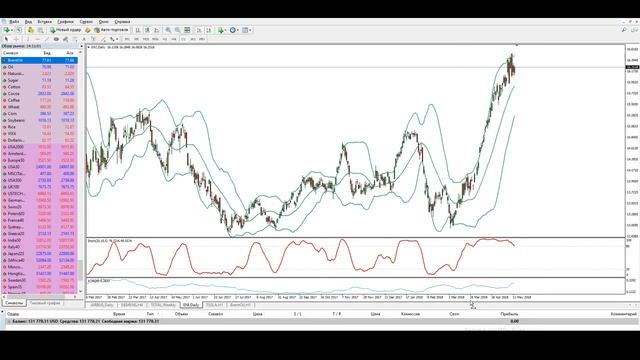The image size is (640, 360).
Task: Switch to the TOTAL,Weekly chart tab
Action: pyautogui.click(x=163, y=305)
